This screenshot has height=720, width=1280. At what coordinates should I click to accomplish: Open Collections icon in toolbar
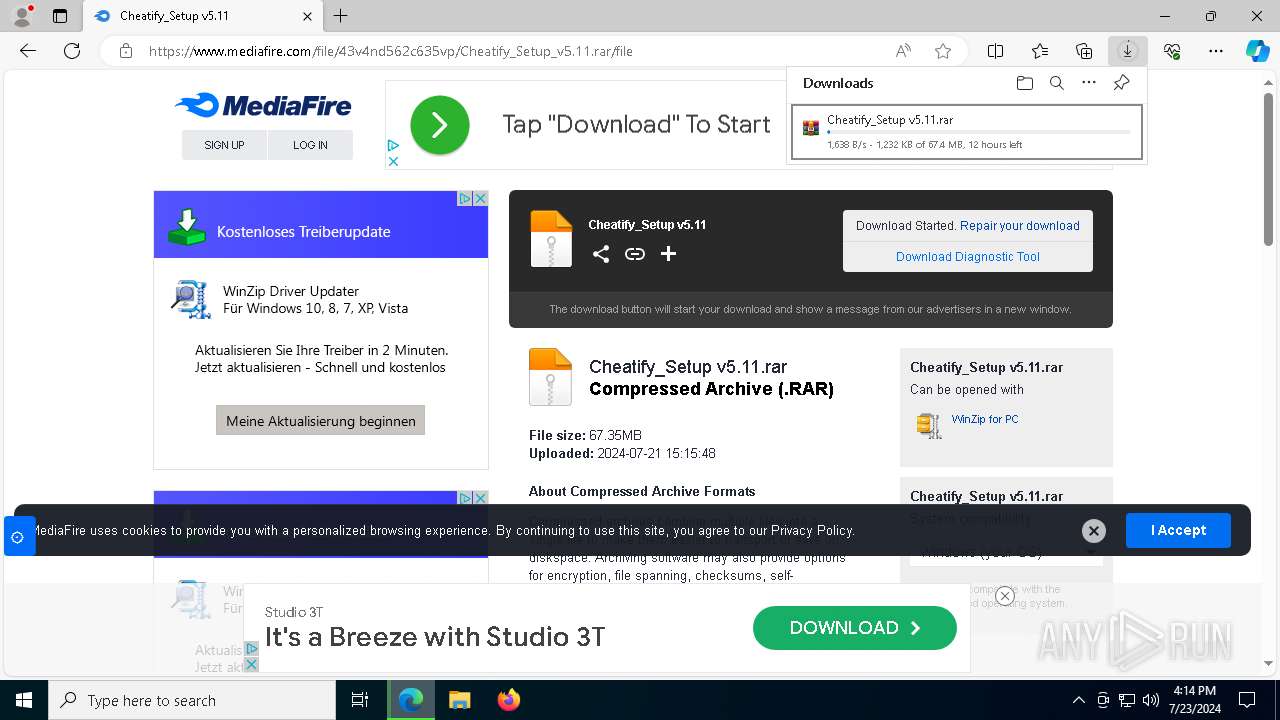pyautogui.click(x=1084, y=51)
